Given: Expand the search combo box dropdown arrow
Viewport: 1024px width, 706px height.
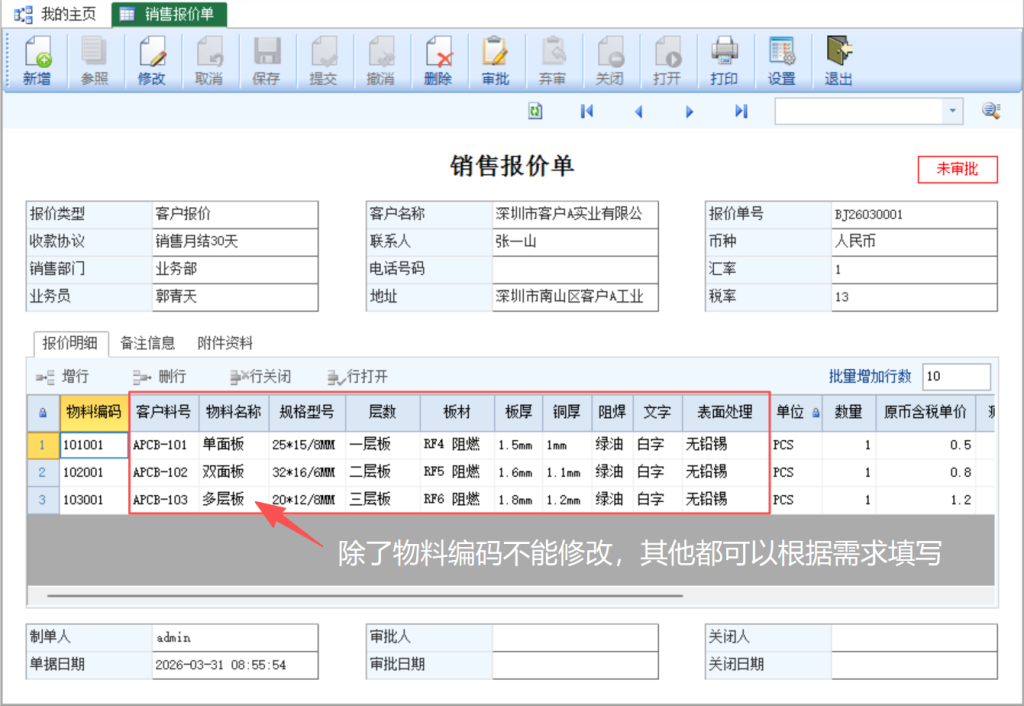Looking at the screenshot, I should 951,111.
